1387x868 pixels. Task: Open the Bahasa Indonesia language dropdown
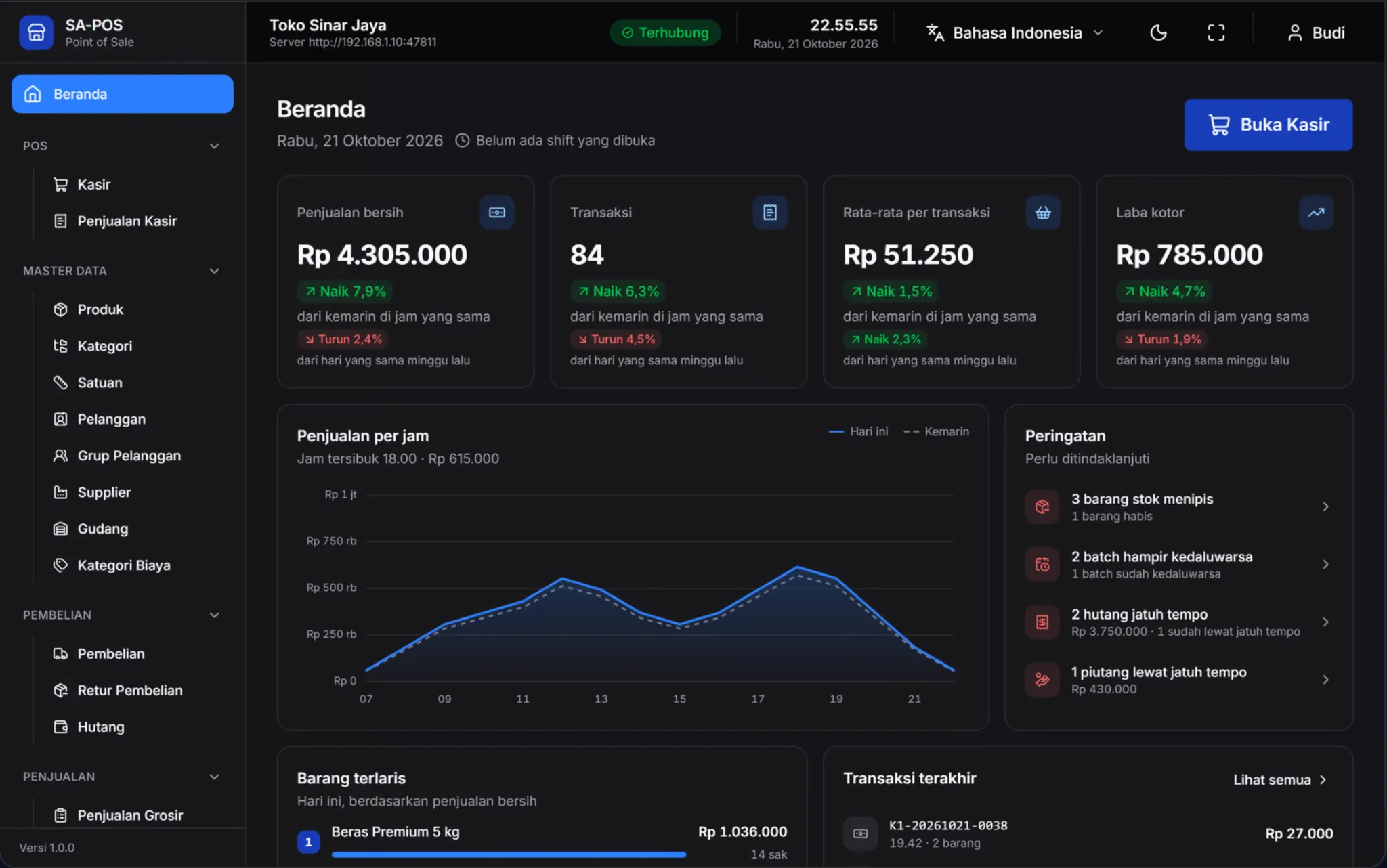pos(1015,32)
